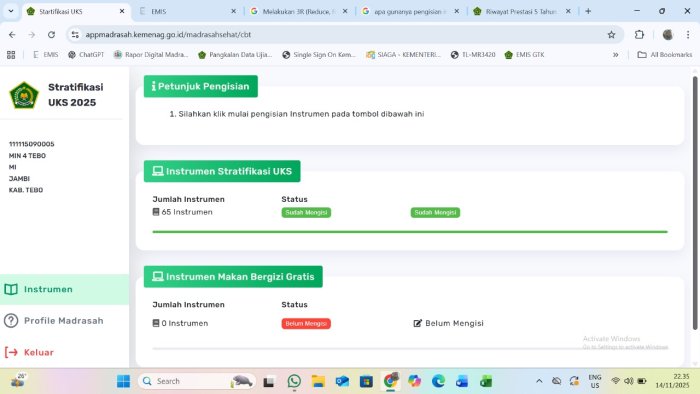Click the red Belum Mengisi status badge
Viewport: 700px width, 394px height.
[x=306, y=323]
